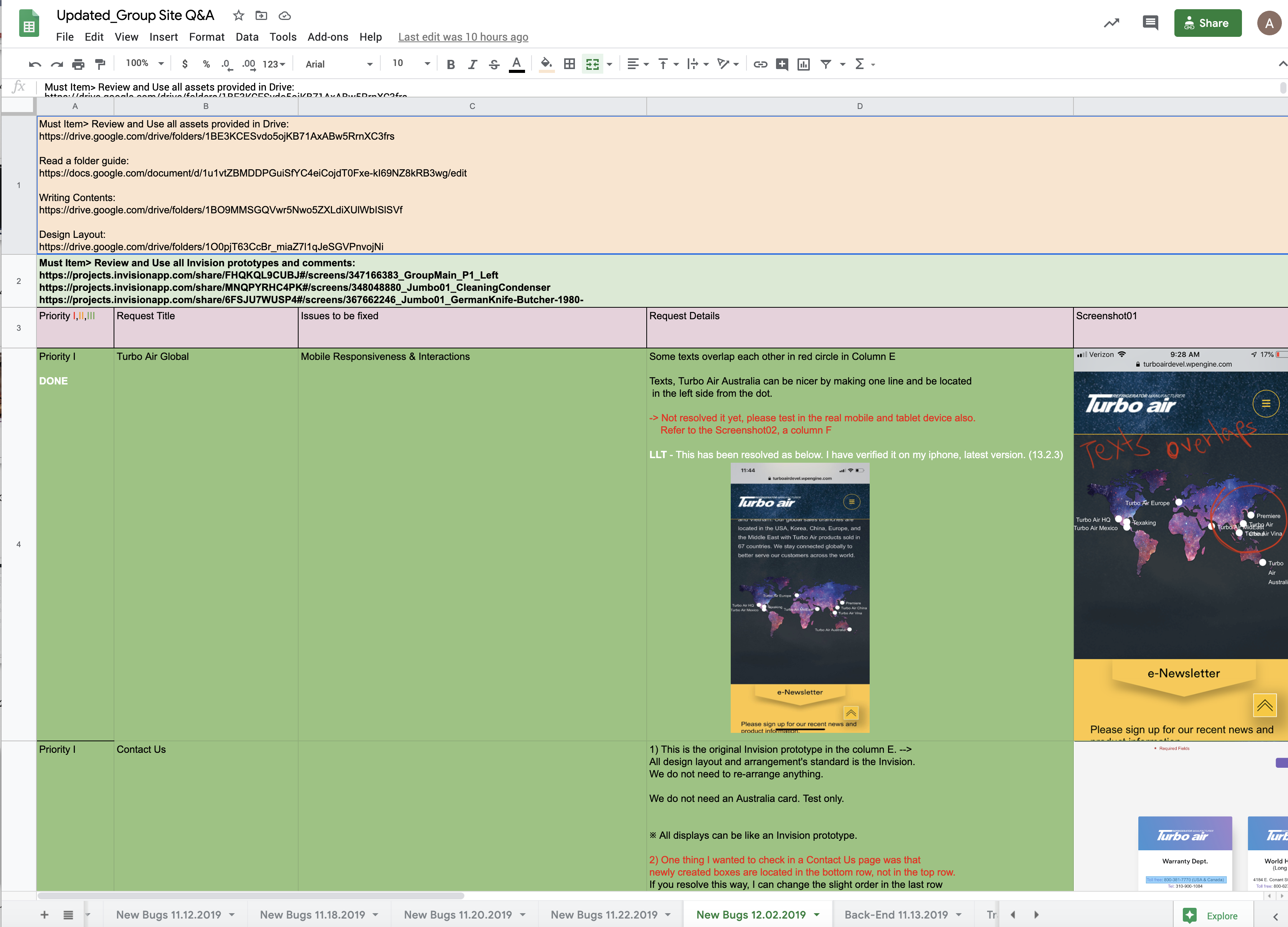Image resolution: width=1288 pixels, height=927 pixels.
Task: Open the Arial font dropdown
Action: [x=339, y=64]
